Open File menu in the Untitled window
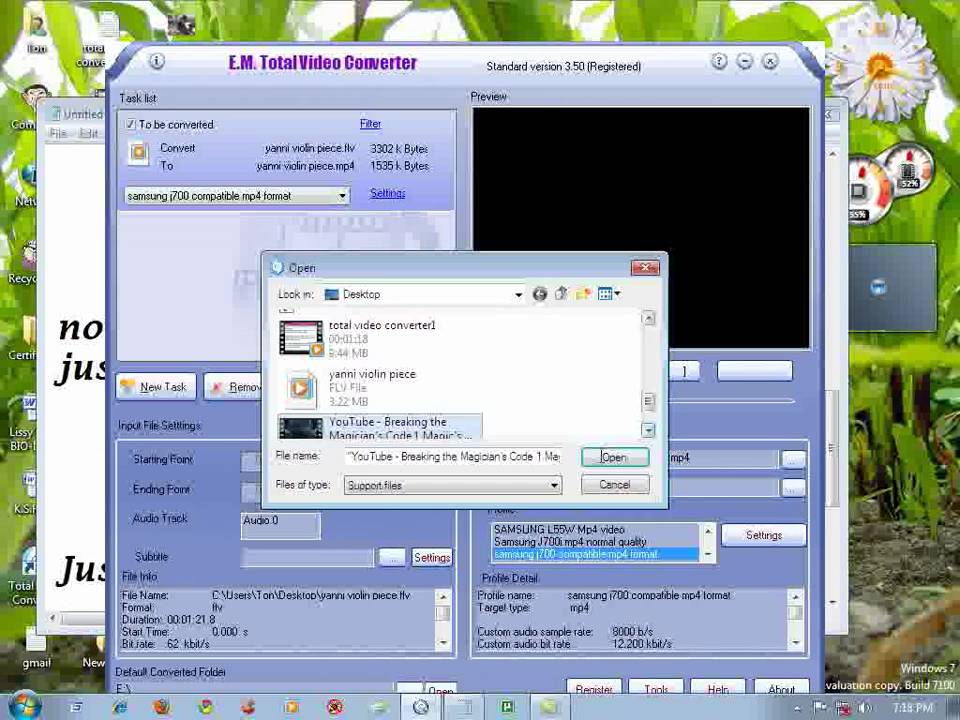The height and width of the screenshot is (720, 960). click(x=58, y=133)
